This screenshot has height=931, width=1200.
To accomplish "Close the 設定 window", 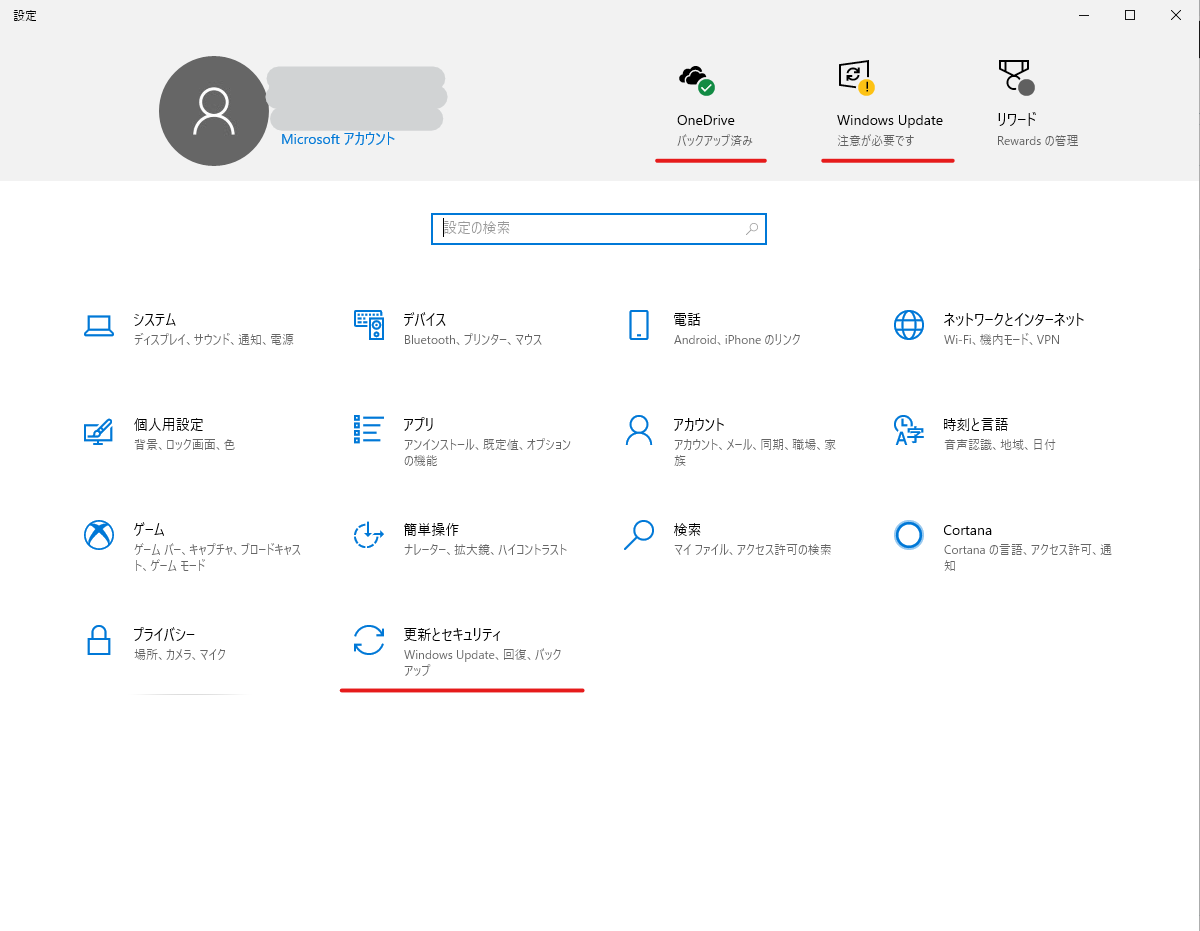I will point(1176,15).
